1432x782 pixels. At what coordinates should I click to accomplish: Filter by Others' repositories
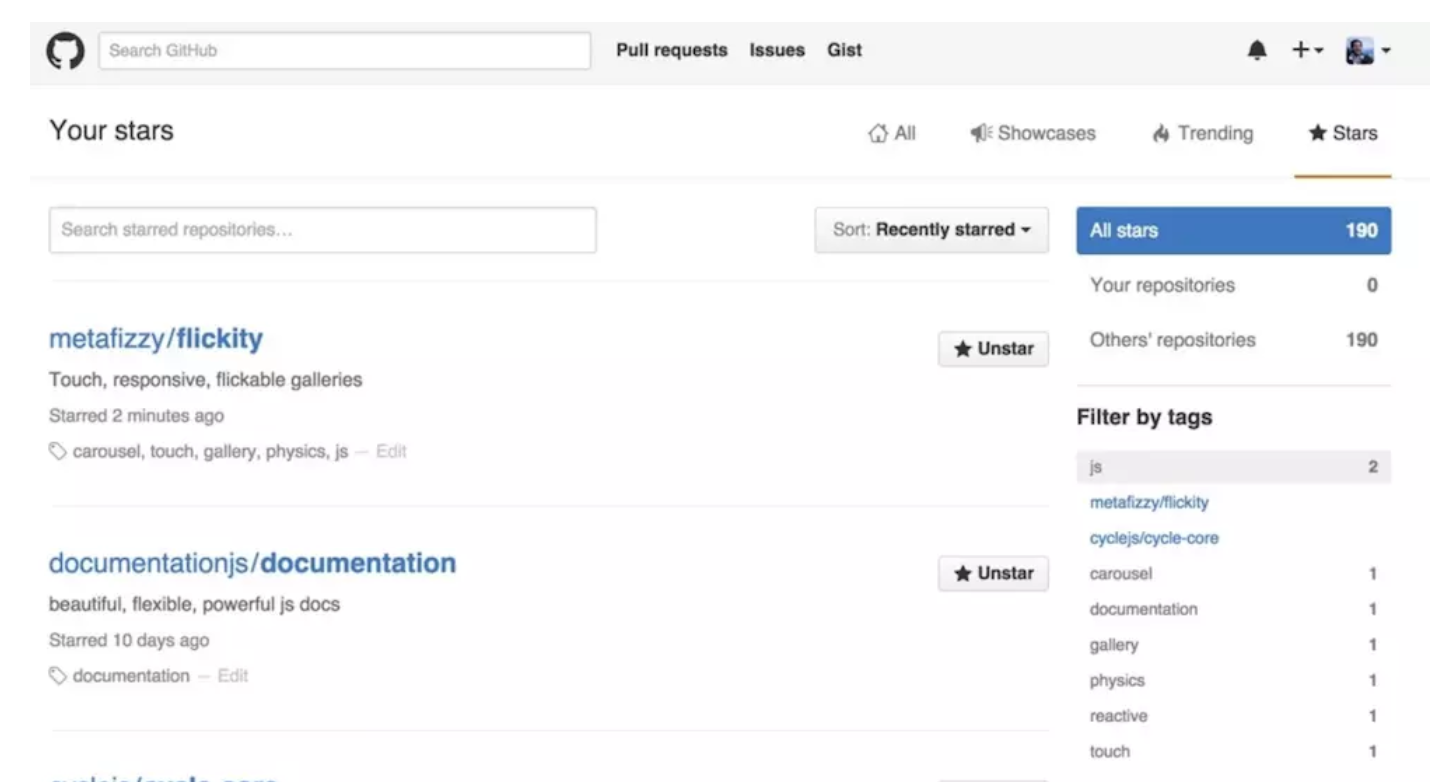point(1233,340)
